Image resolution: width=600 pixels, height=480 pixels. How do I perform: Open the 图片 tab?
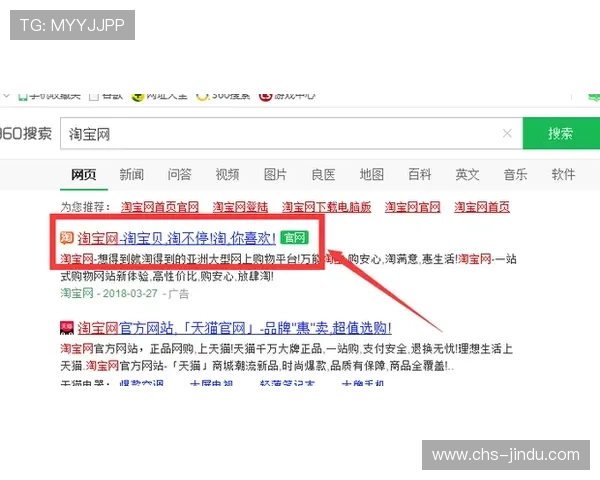(276, 175)
